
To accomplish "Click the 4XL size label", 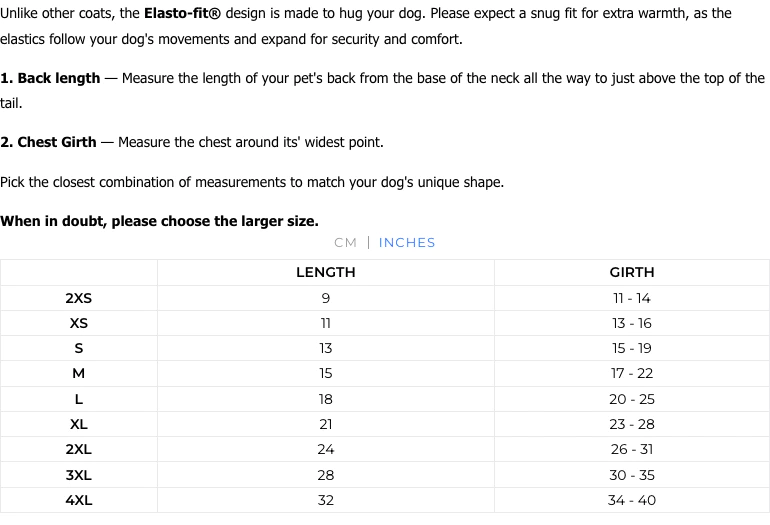I will (79, 500).
